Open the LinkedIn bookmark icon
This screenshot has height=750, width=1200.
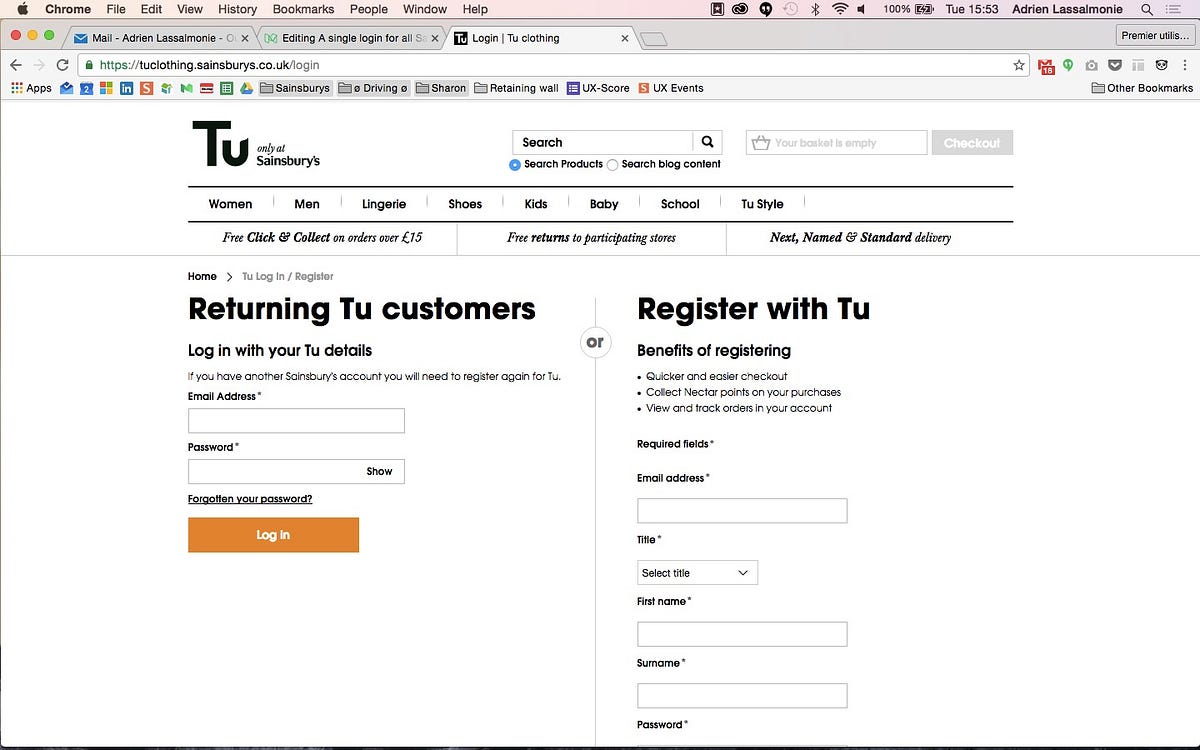click(126, 88)
